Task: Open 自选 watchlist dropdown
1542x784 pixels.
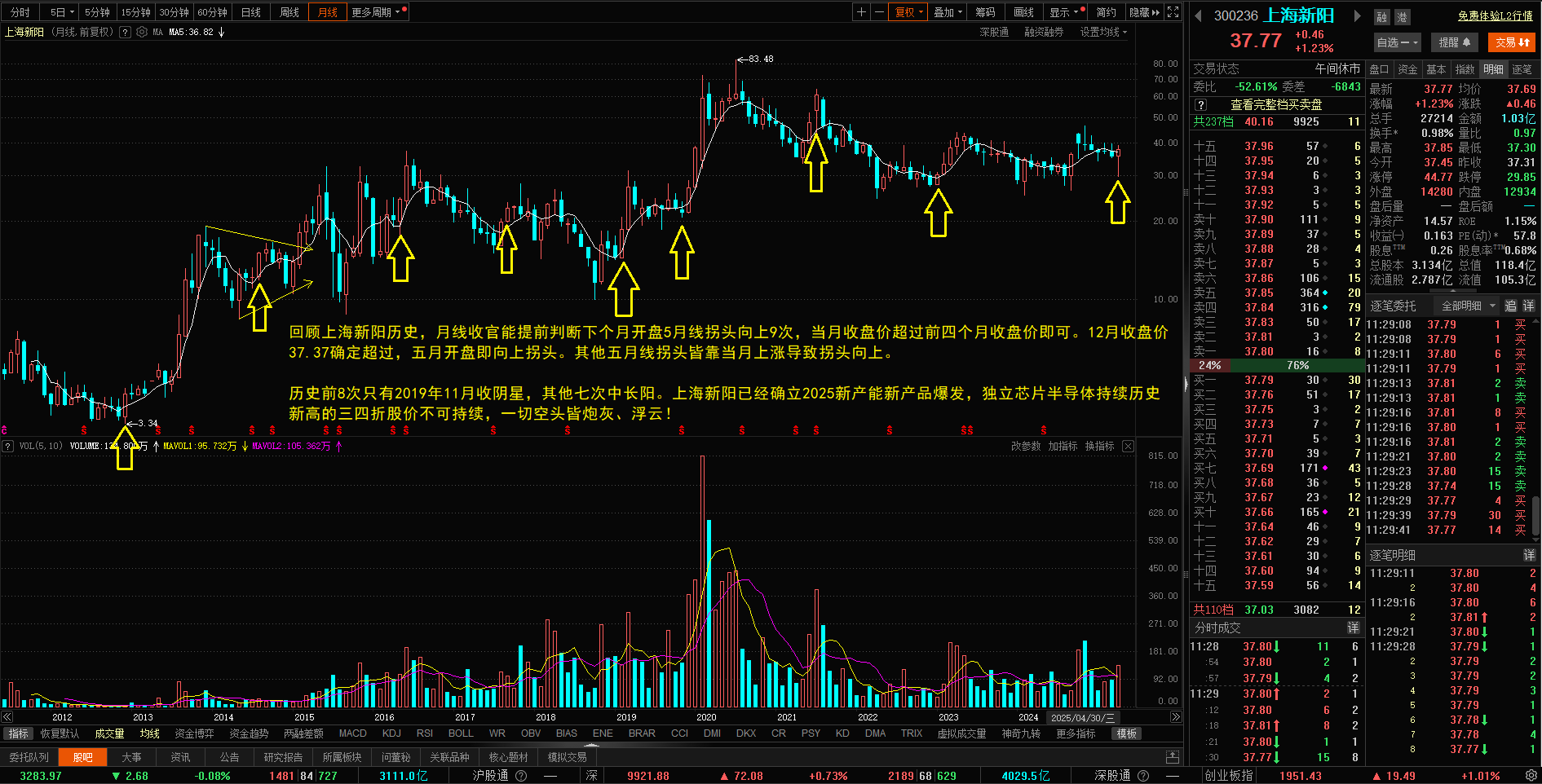Action: [1398, 42]
